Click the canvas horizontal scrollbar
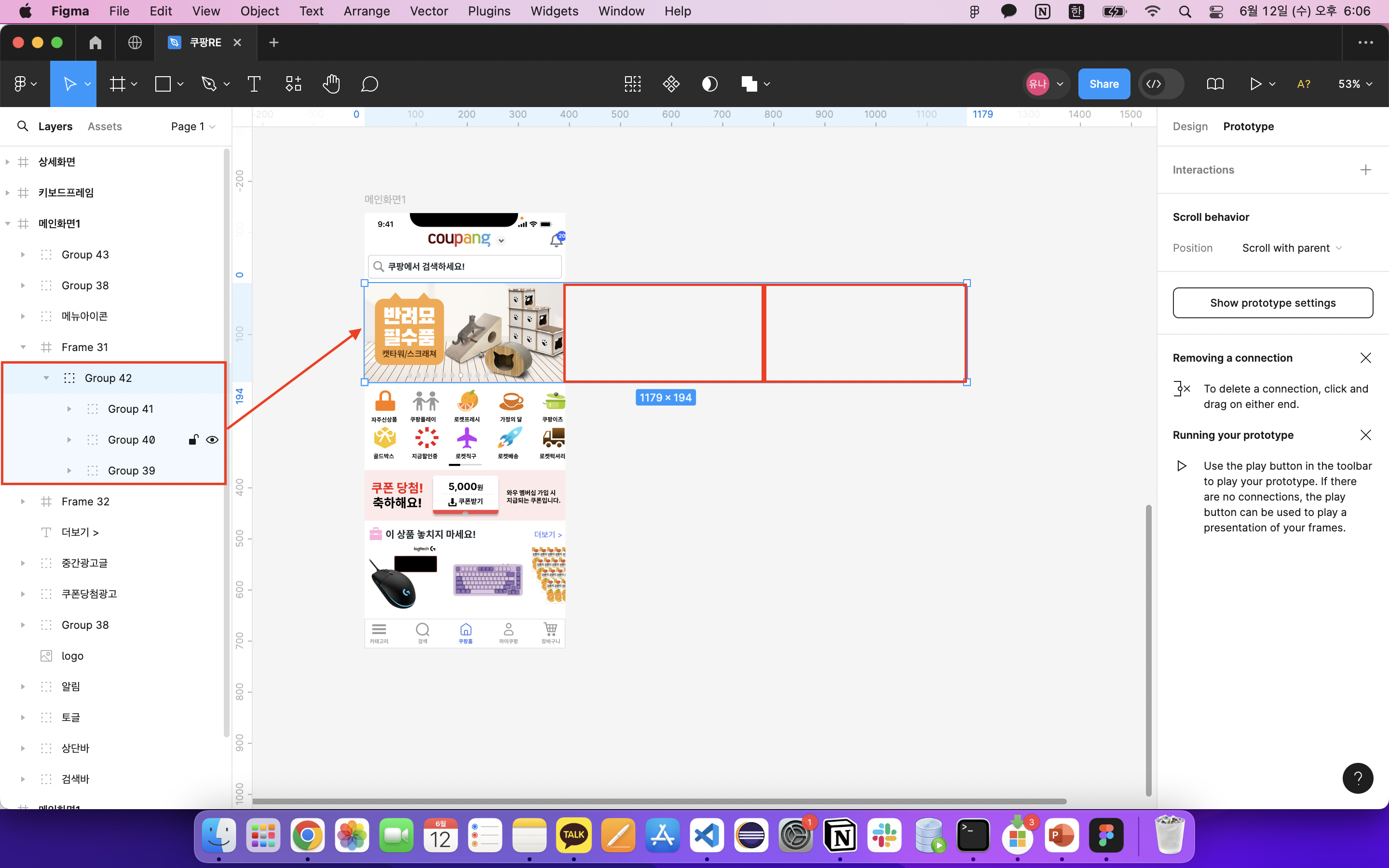The image size is (1389, 868). 659,801
